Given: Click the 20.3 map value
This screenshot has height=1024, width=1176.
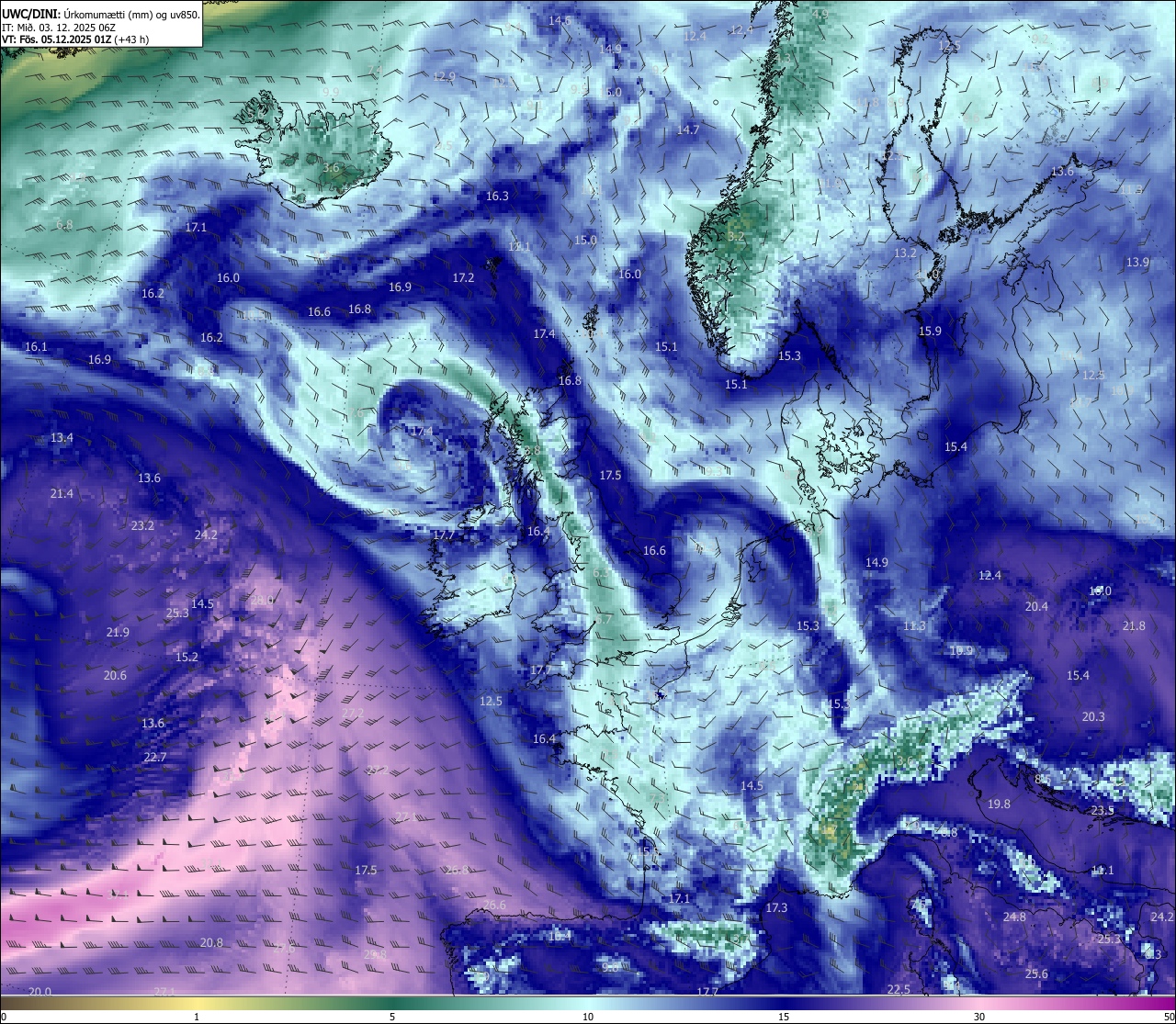Looking at the screenshot, I should click(x=1093, y=716).
